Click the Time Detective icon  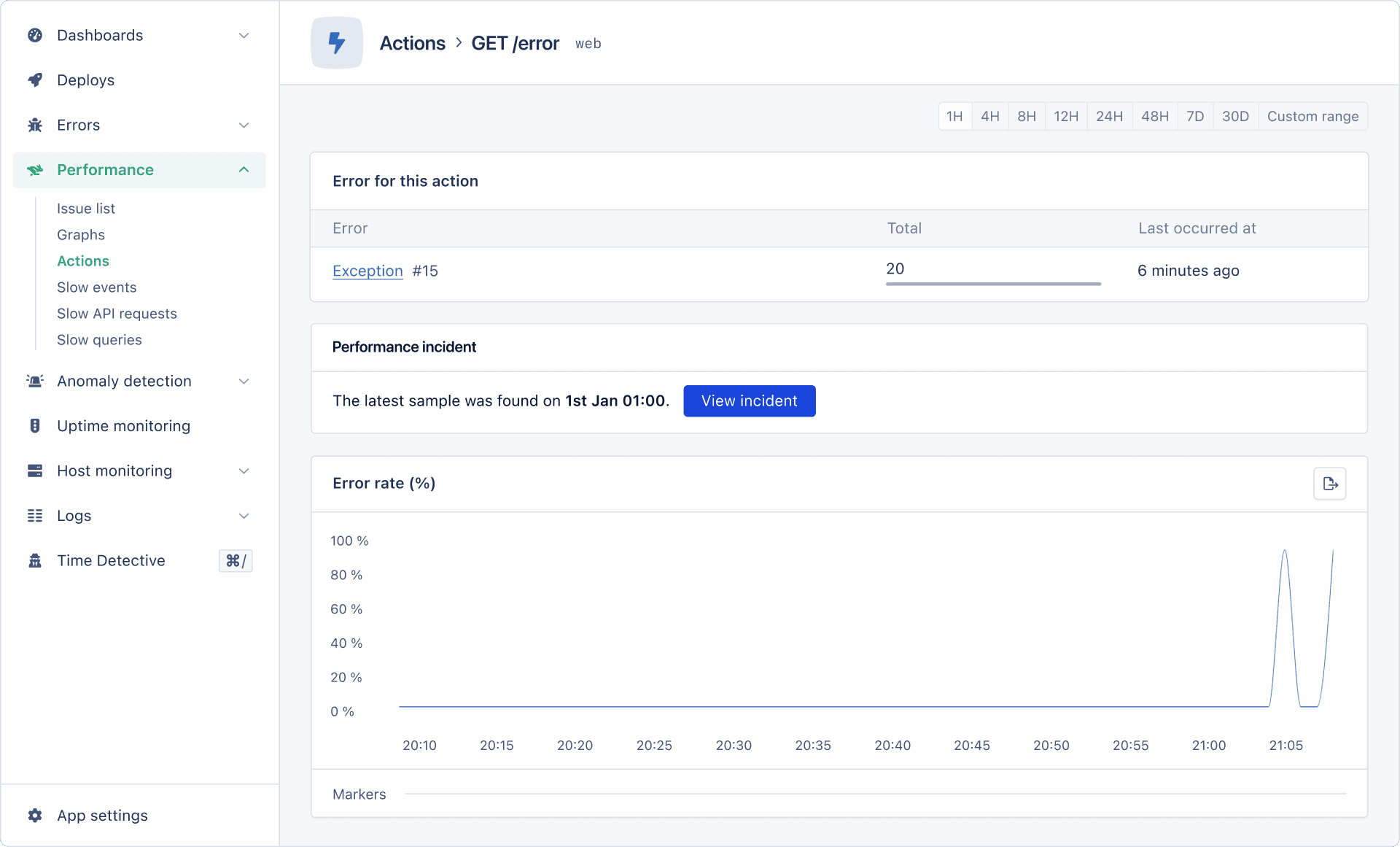(35, 560)
